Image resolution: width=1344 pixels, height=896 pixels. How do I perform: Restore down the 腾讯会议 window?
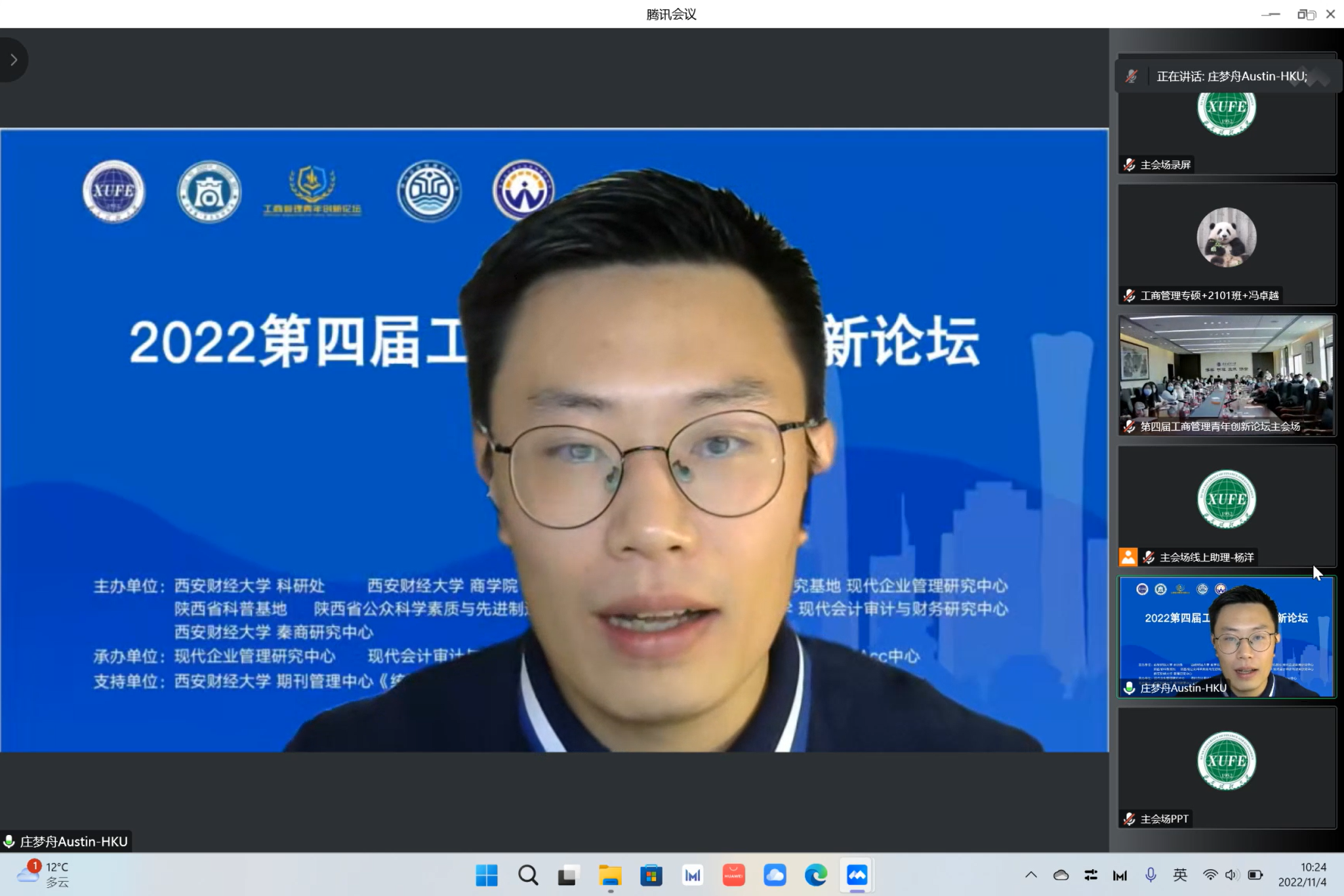click(1305, 14)
